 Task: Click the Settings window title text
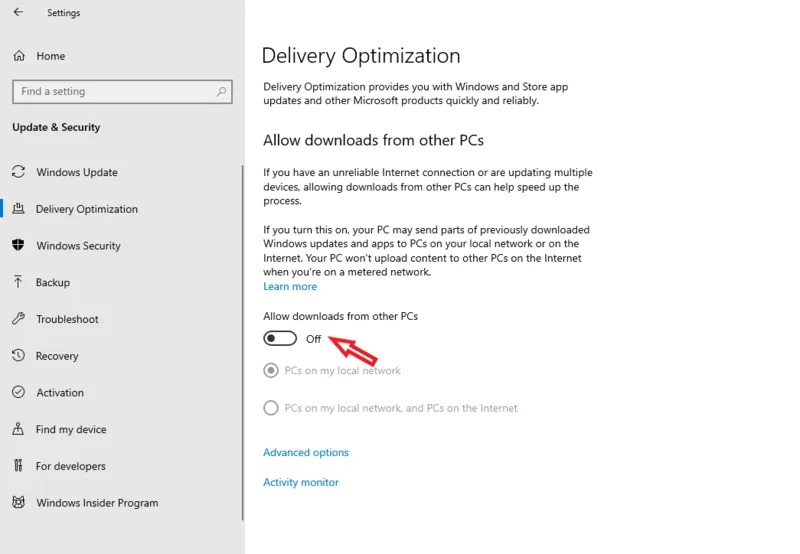coord(64,13)
